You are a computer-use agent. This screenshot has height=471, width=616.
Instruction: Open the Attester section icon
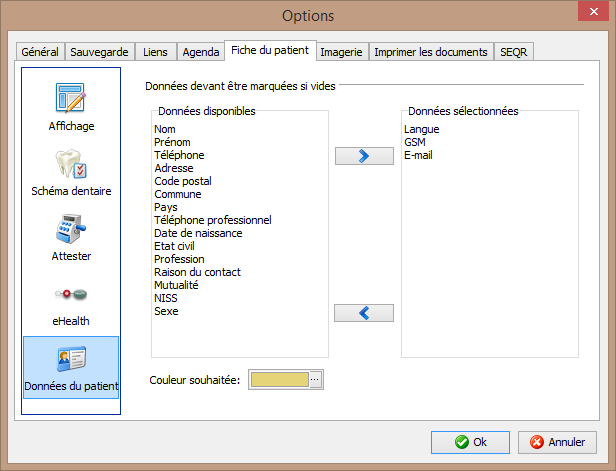click(71, 230)
